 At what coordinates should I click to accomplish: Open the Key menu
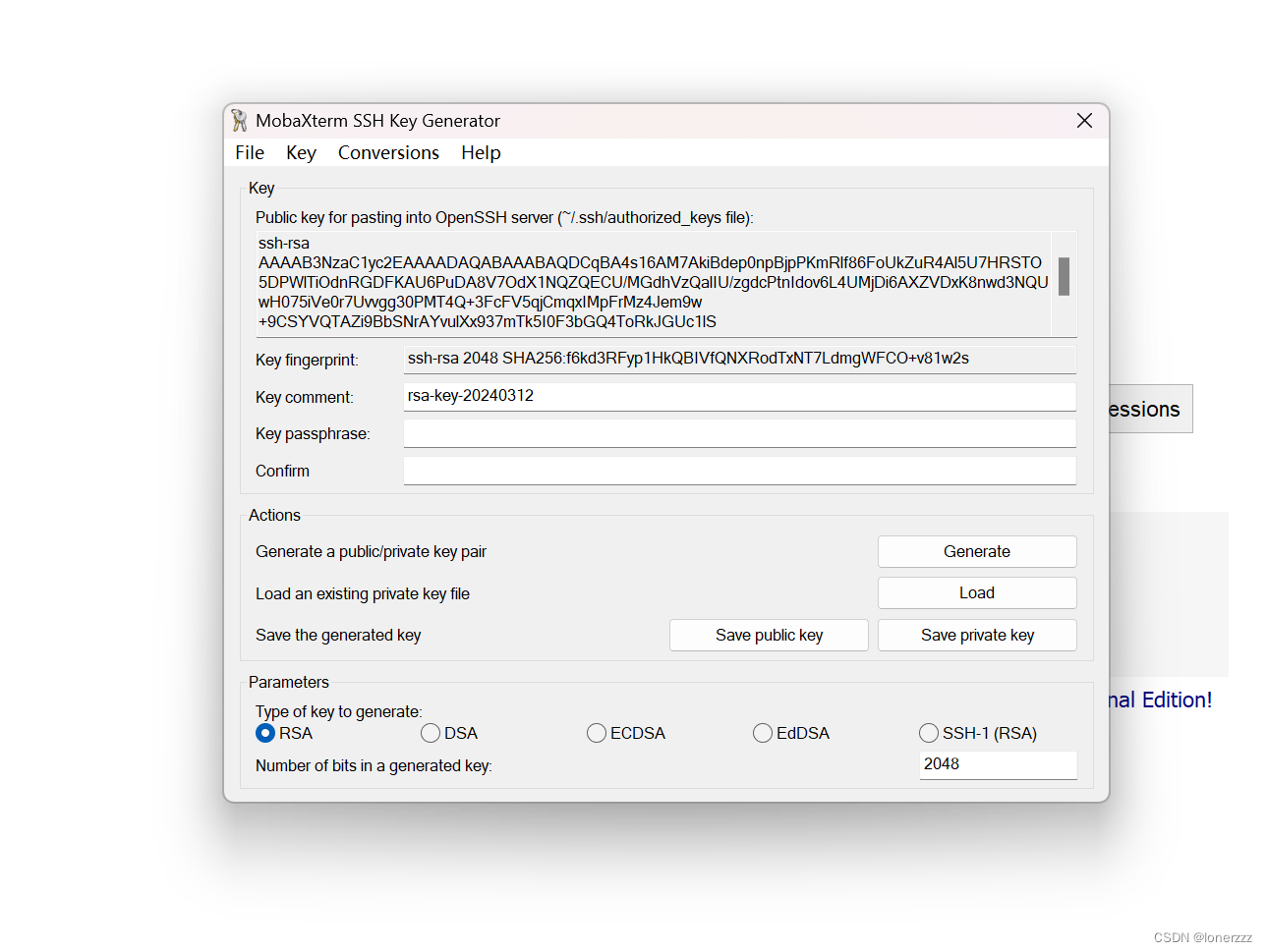click(301, 152)
